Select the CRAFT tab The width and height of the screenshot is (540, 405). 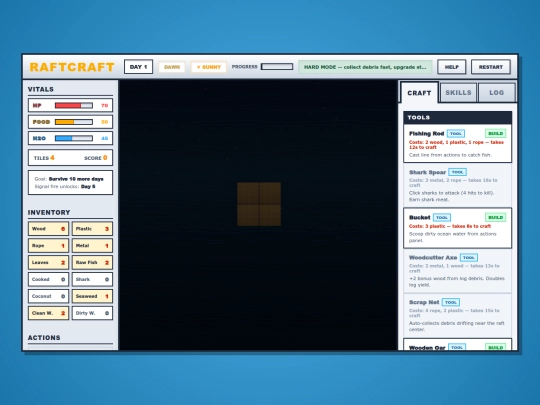(419, 93)
